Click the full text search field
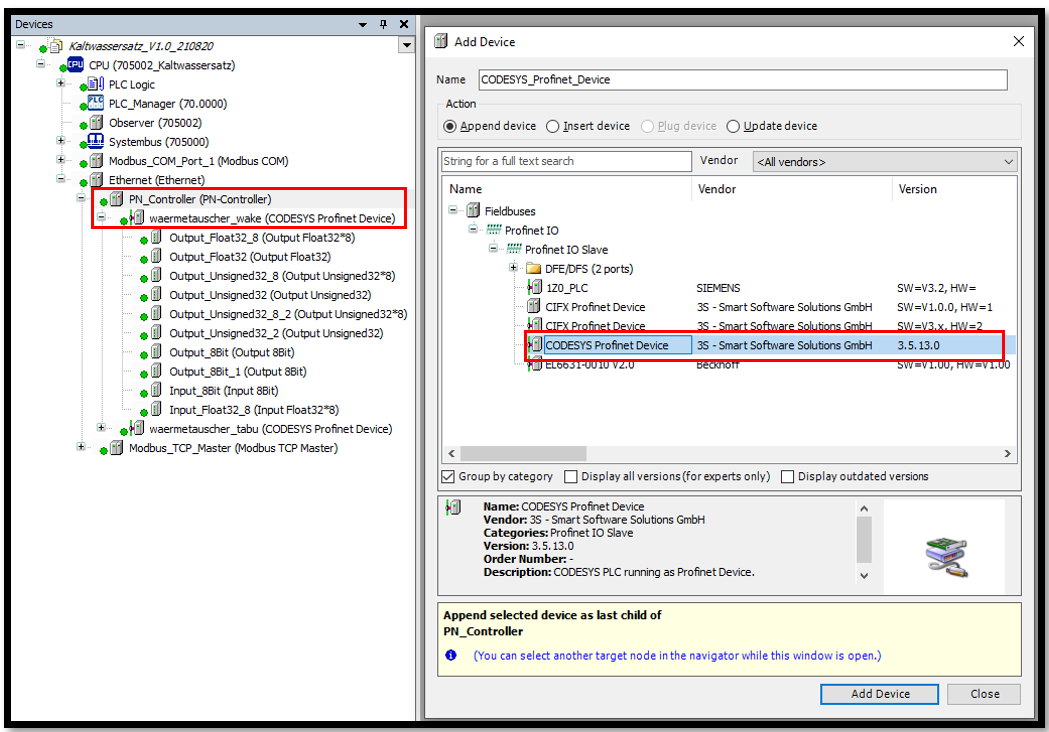This screenshot has height=732, width=1049. 566,161
